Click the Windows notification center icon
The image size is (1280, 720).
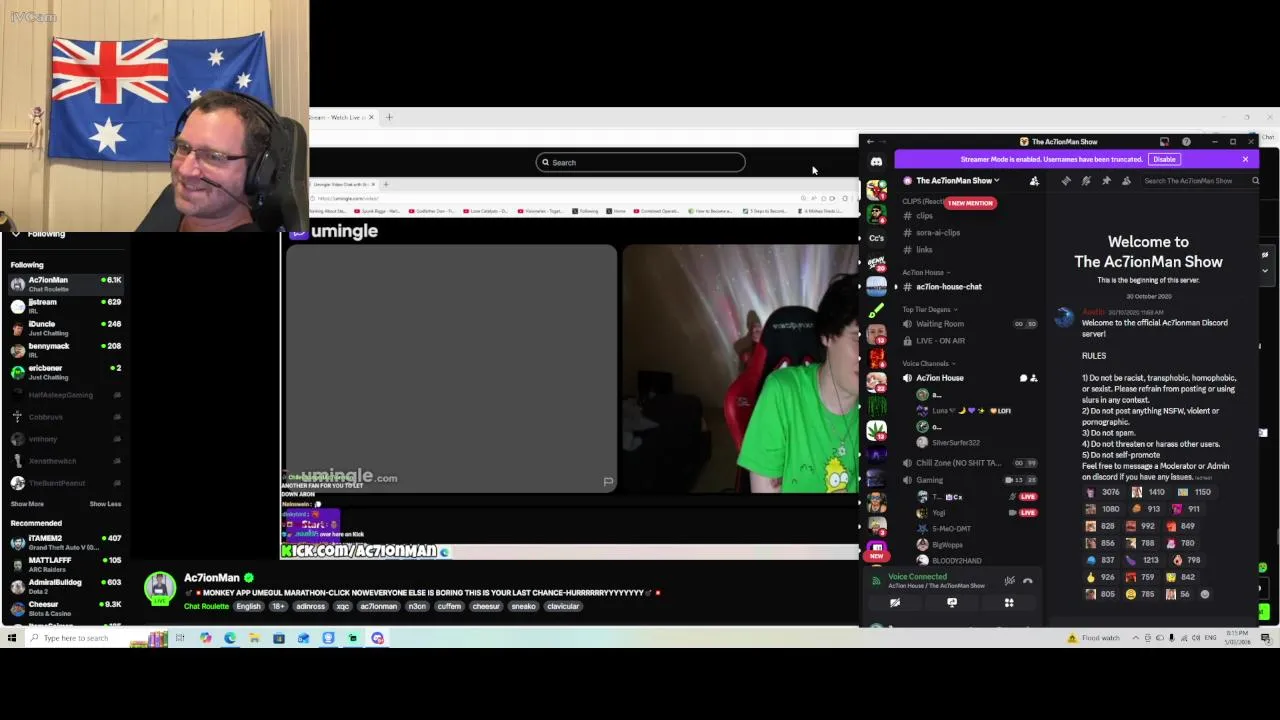1265,638
